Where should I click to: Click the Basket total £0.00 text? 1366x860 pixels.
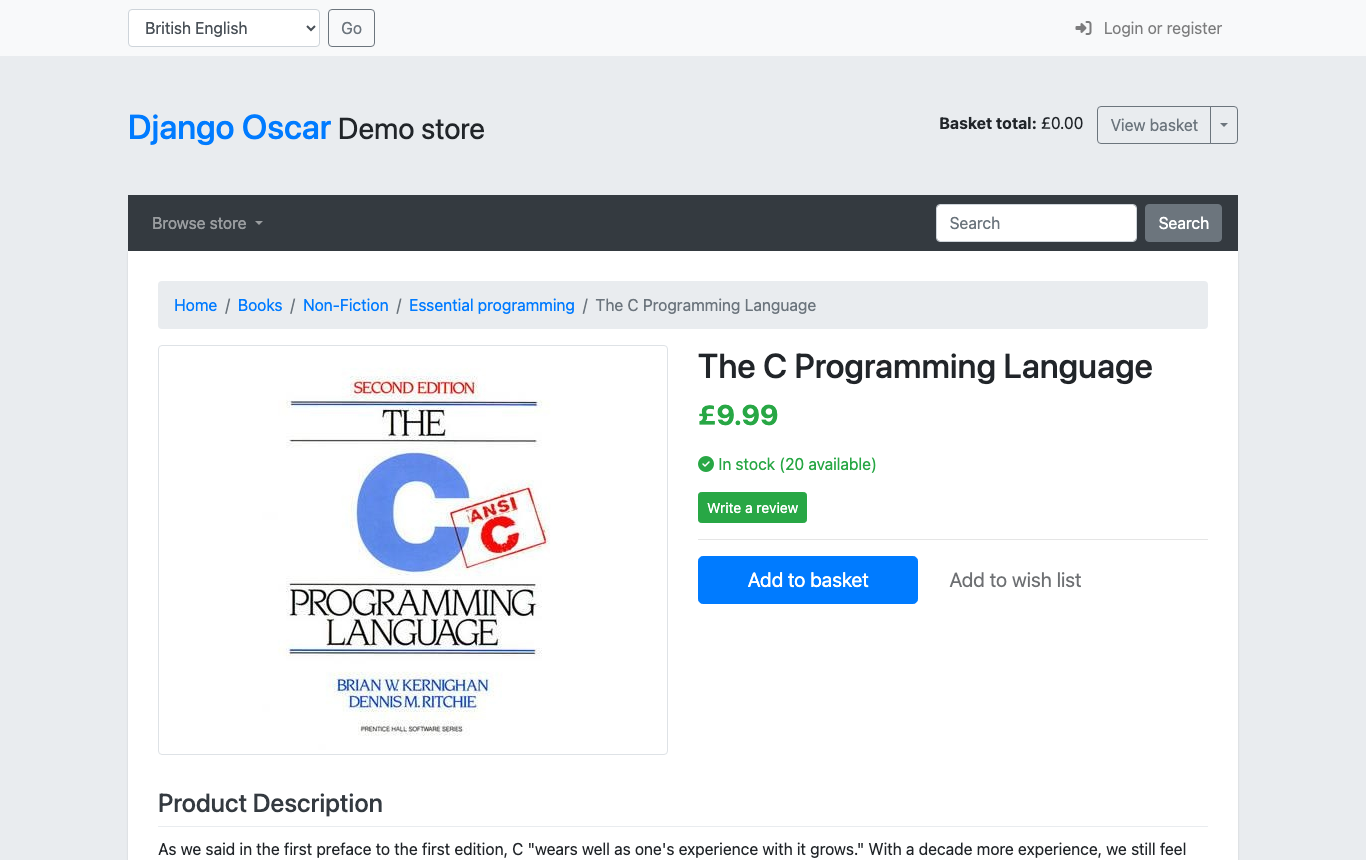(x=1011, y=124)
